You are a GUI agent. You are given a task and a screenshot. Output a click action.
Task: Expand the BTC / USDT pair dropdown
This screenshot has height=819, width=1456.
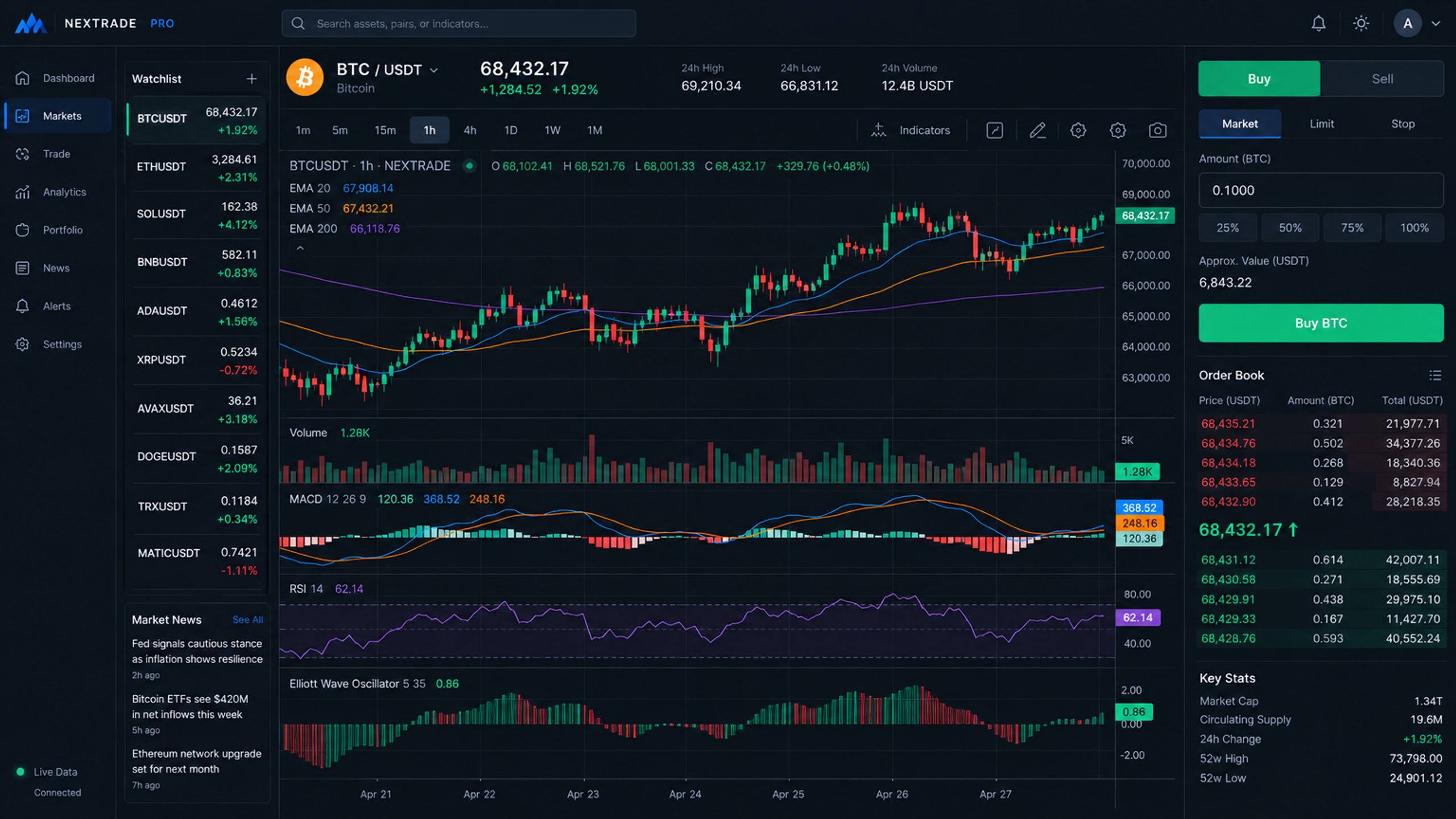pyautogui.click(x=433, y=71)
